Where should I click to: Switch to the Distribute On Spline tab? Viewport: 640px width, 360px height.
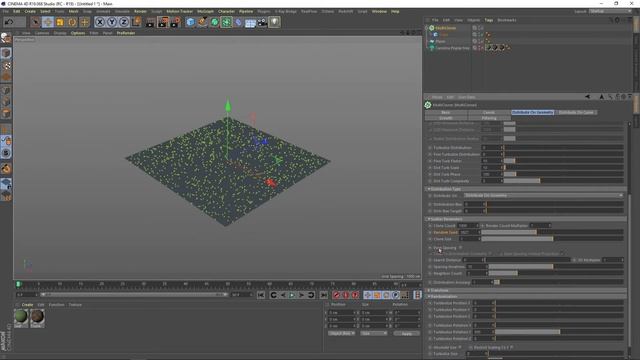(x=576, y=112)
